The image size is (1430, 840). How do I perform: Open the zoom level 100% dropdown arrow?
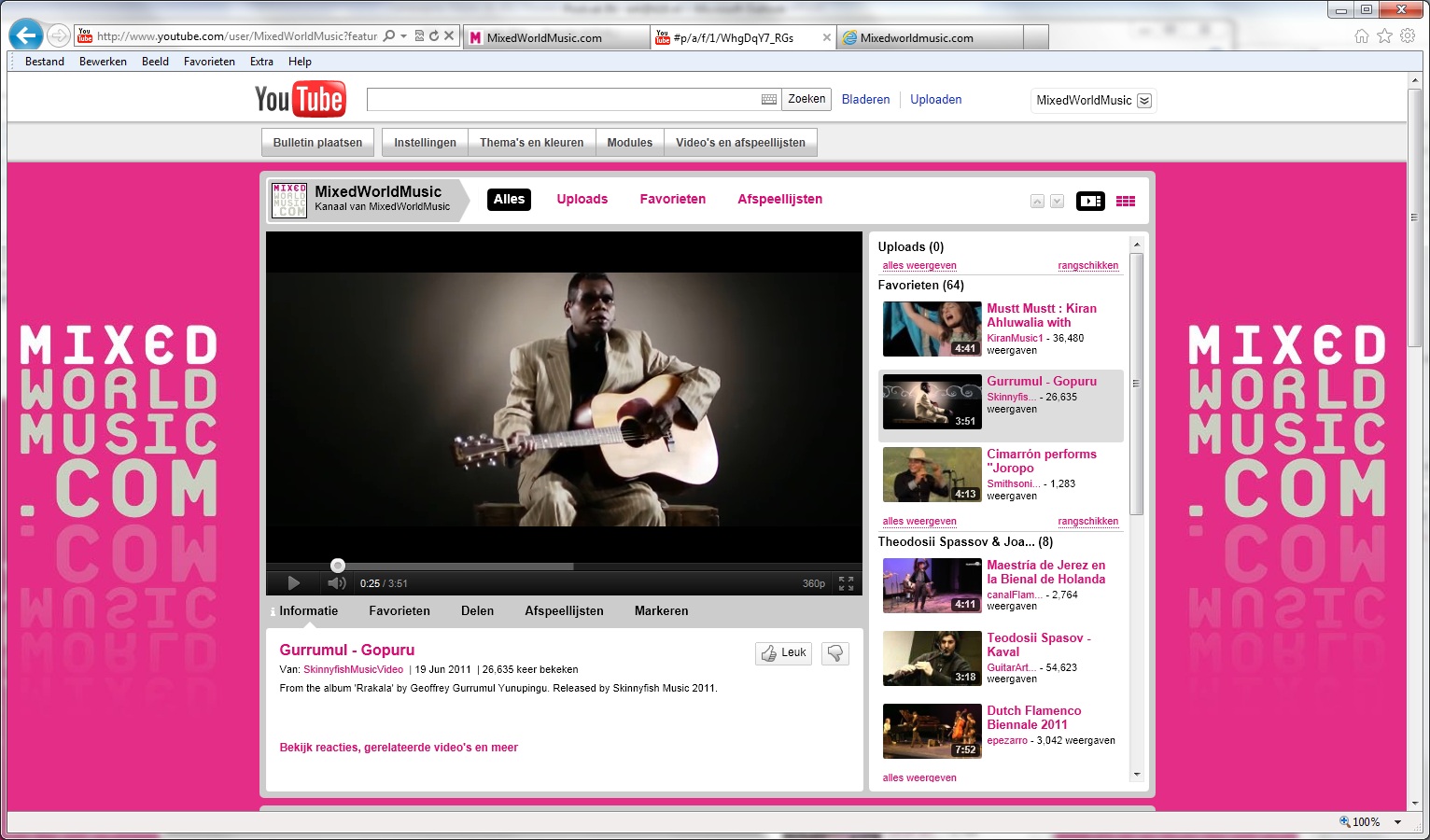(x=1397, y=822)
